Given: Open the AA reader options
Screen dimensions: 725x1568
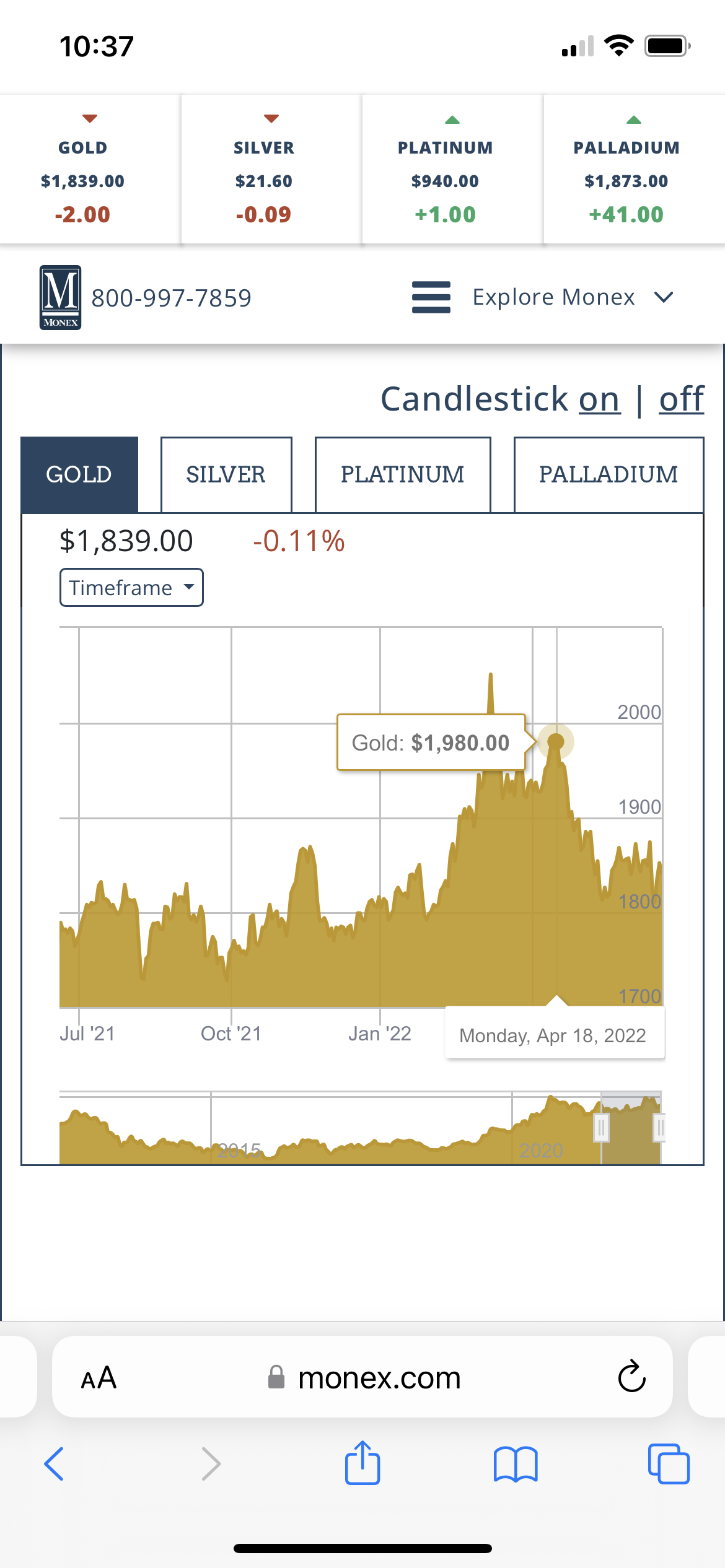Looking at the screenshot, I should click(x=99, y=1378).
